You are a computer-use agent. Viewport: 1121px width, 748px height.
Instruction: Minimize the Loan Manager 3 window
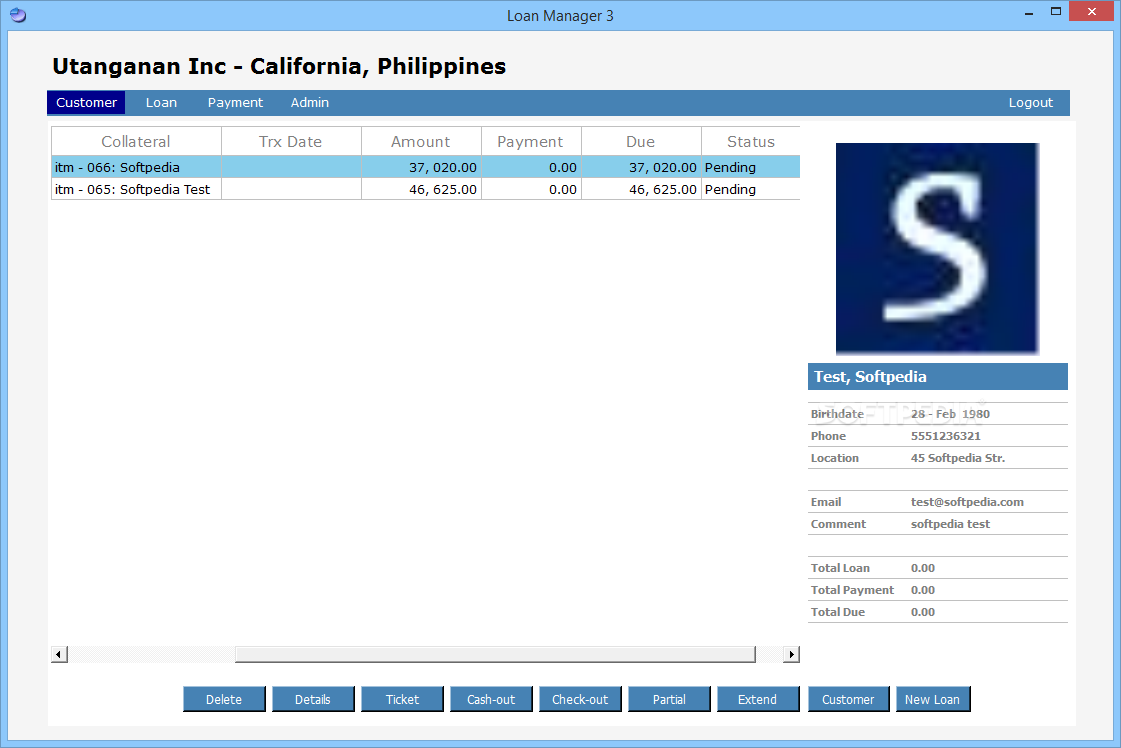click(1029, 12)
